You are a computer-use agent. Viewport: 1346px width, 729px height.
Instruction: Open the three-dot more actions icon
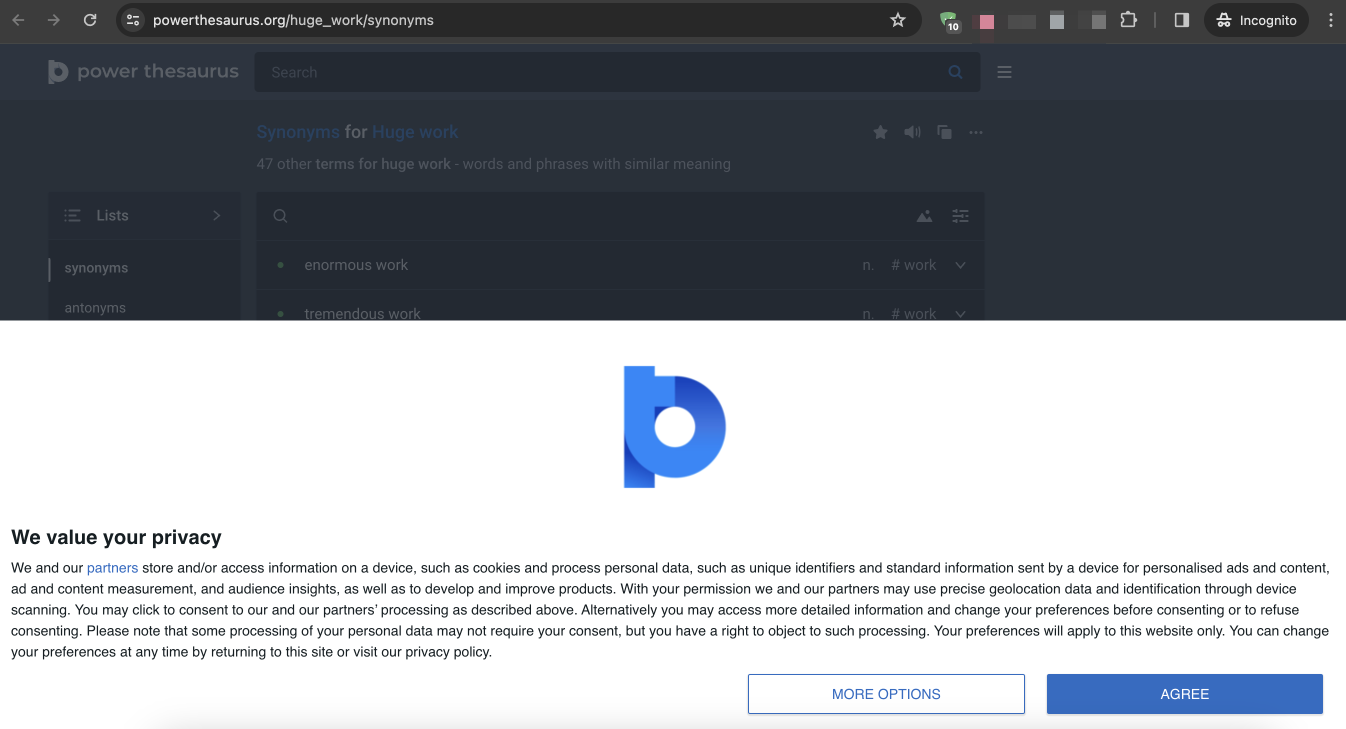pyautogui.click(x=976, y=132)
